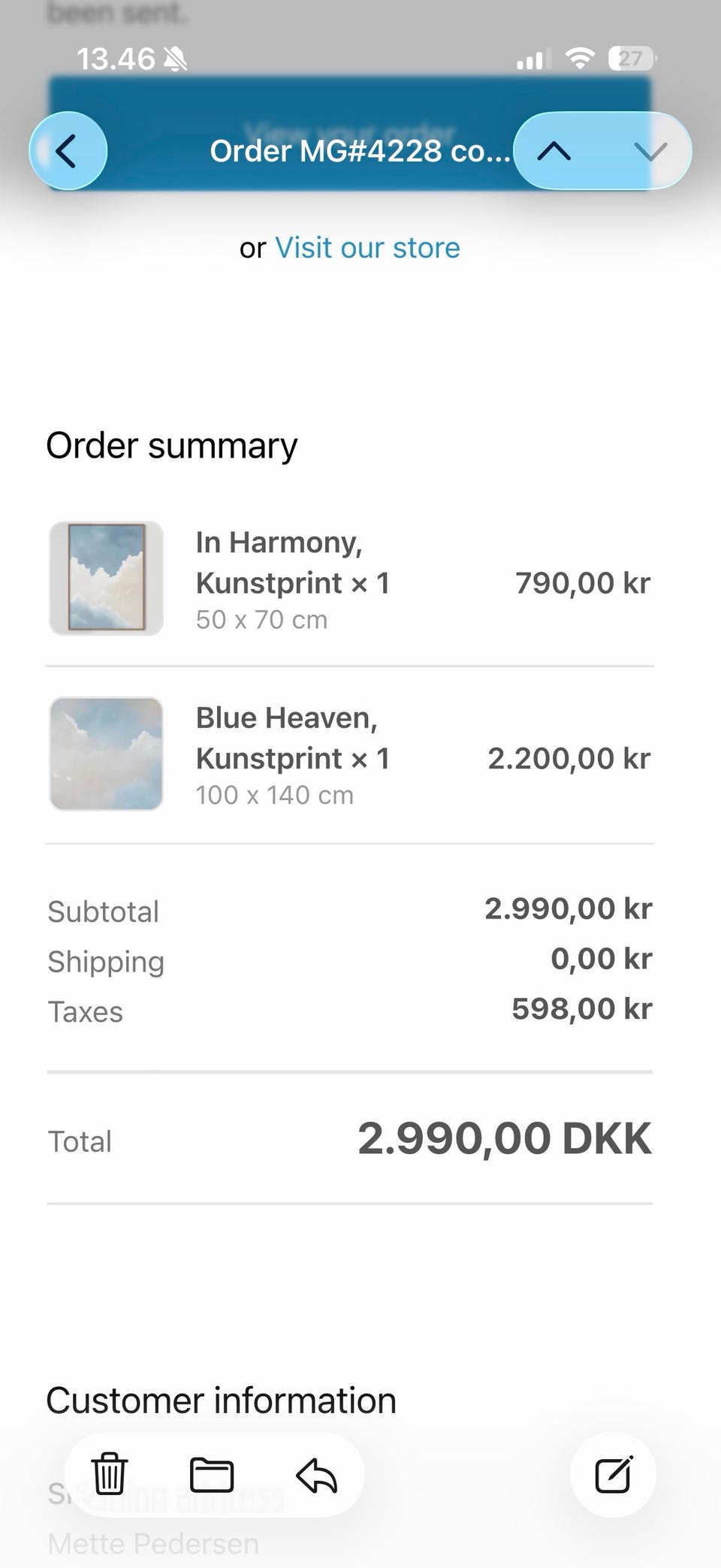Open the In Harmony print thumbnail
The height and width of the screenshot is (1568, 721).
[107, 579]
